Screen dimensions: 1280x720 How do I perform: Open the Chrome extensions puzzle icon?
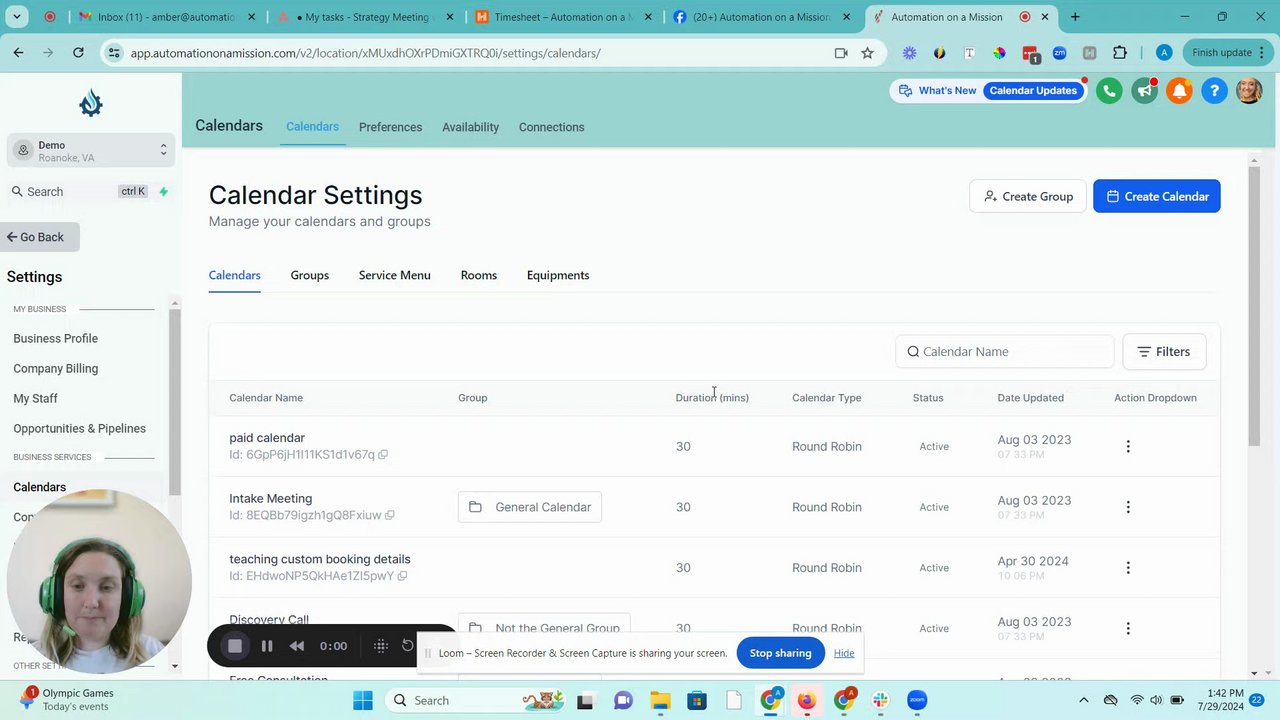[1120, 53]
